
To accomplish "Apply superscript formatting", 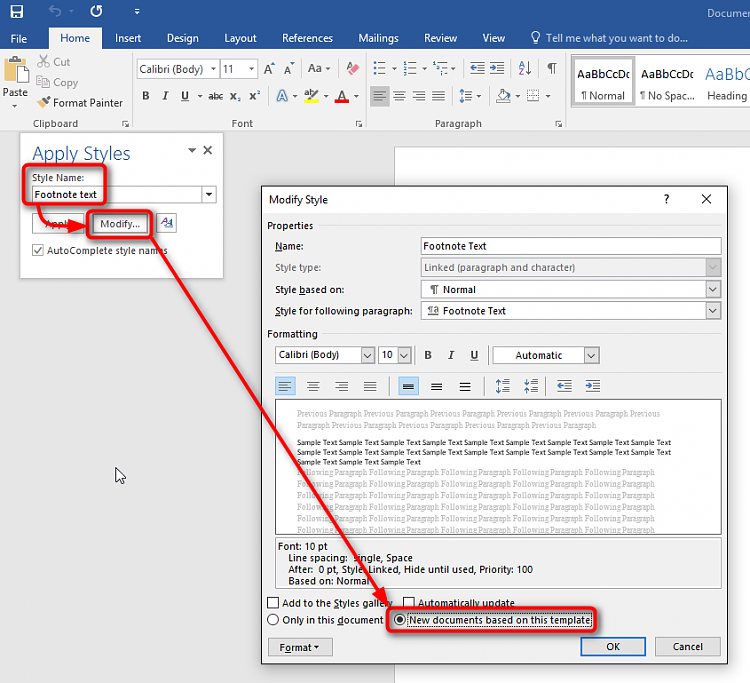I will click(x=254, y=96).
